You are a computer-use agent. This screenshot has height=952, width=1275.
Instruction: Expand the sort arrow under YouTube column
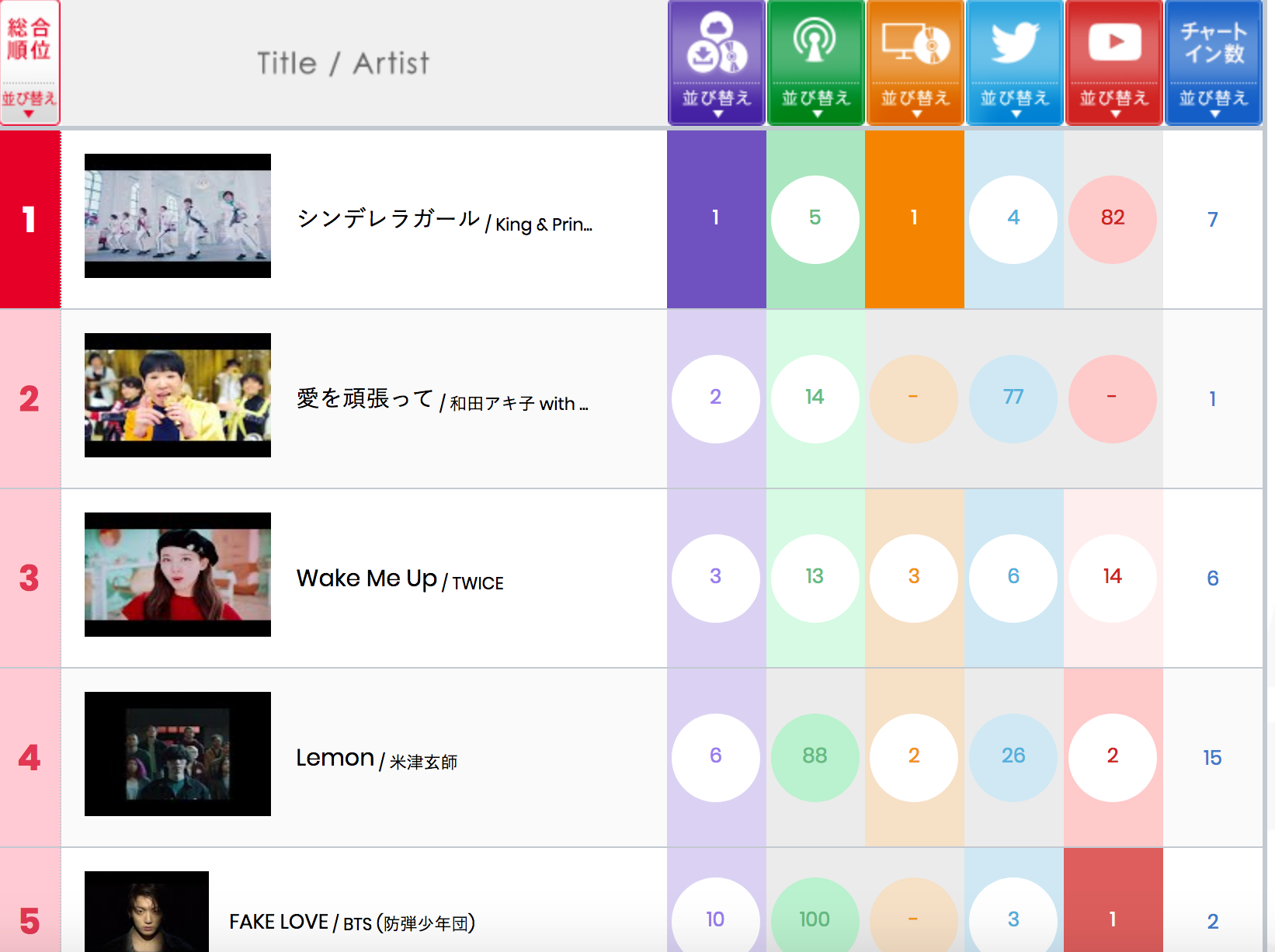point(1114,113)
